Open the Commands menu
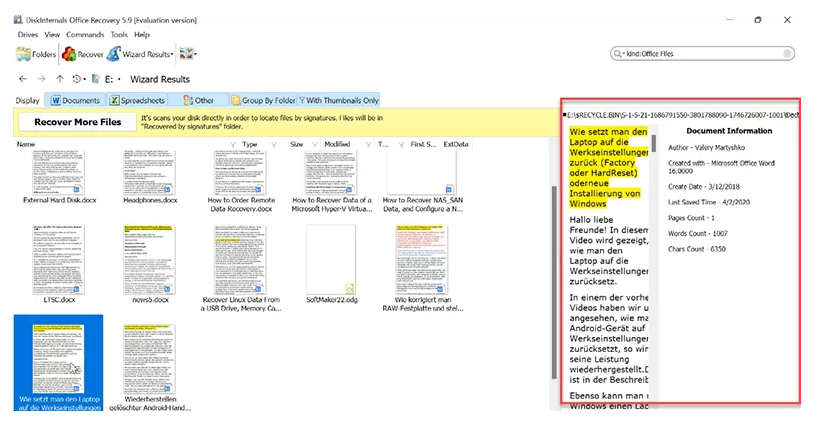The height and width of the screenshot is (424, 831). point(85,34)
